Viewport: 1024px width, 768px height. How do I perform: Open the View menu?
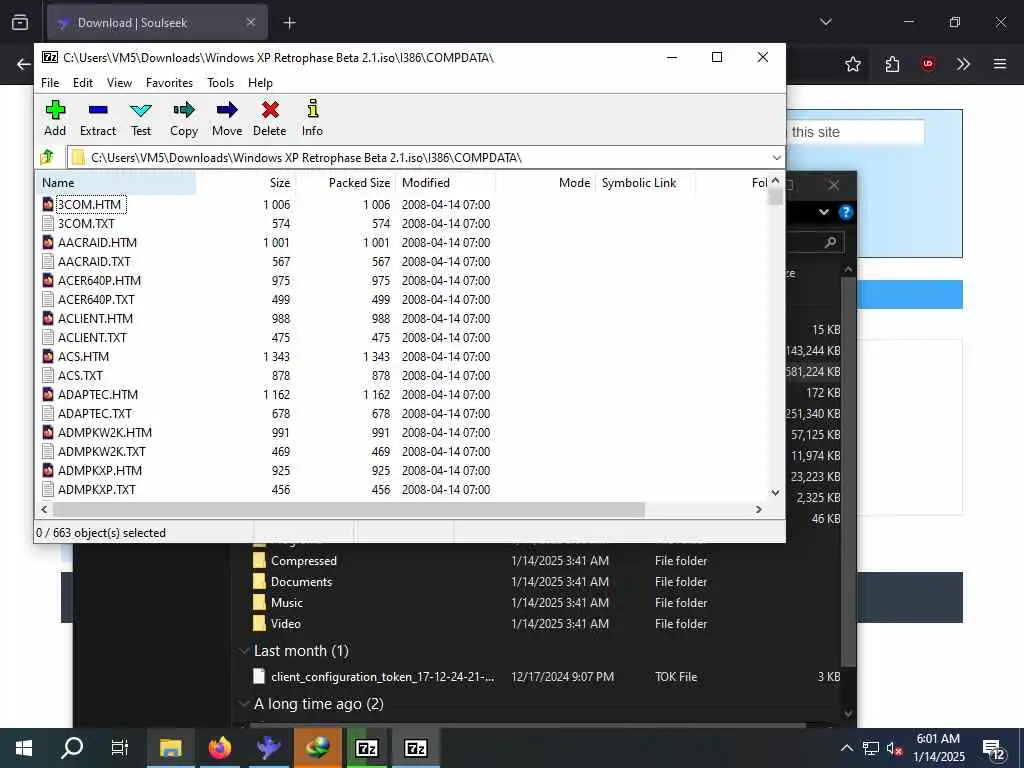120,83
